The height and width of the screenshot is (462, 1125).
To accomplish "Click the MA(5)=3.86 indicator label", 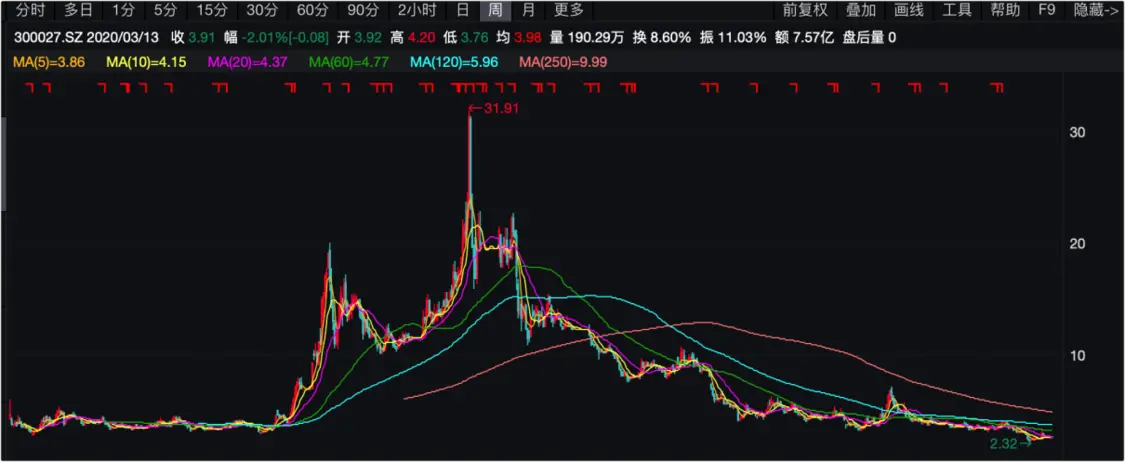I will pyautogui.click(x=49, y=62).
